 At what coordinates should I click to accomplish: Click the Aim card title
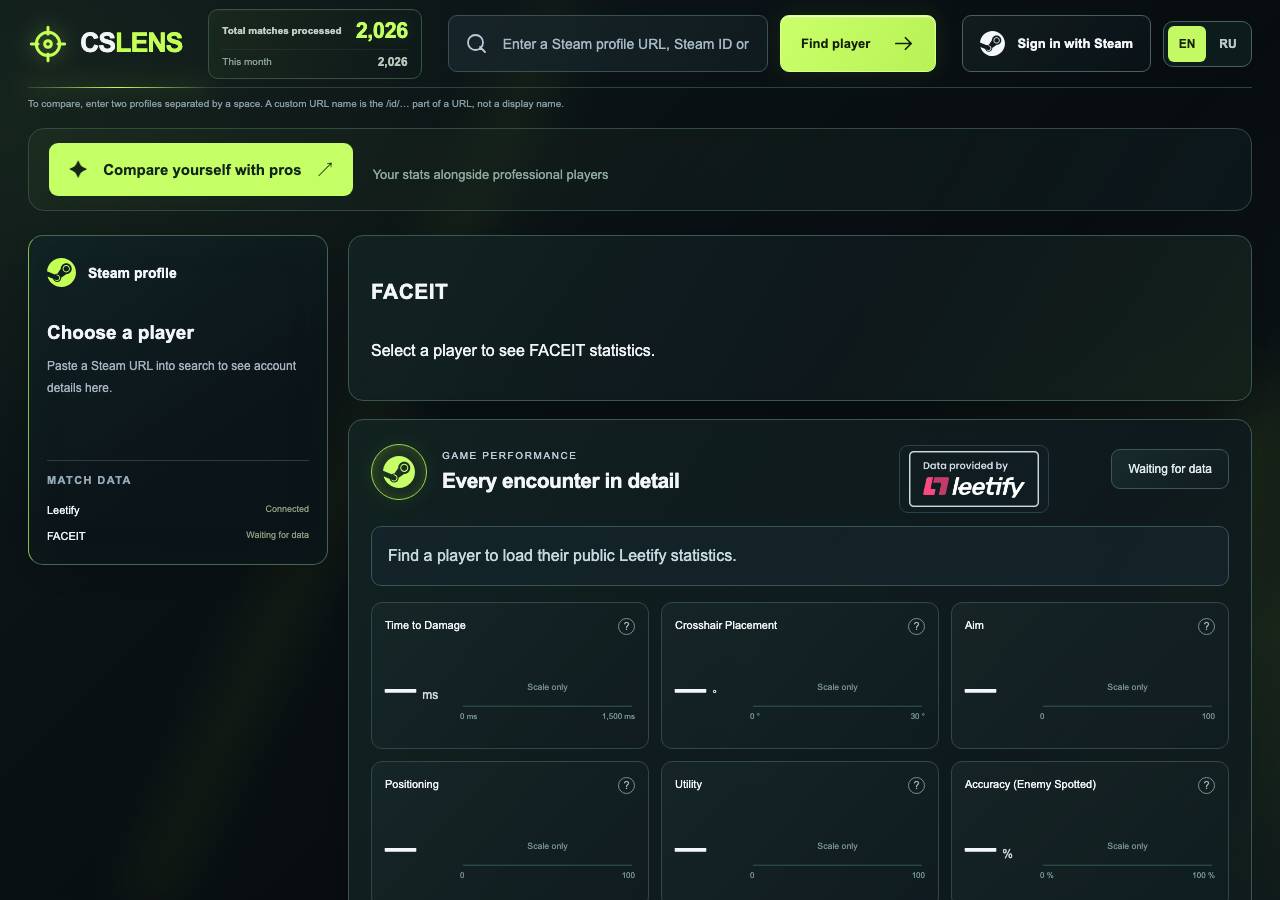(974, 626)
